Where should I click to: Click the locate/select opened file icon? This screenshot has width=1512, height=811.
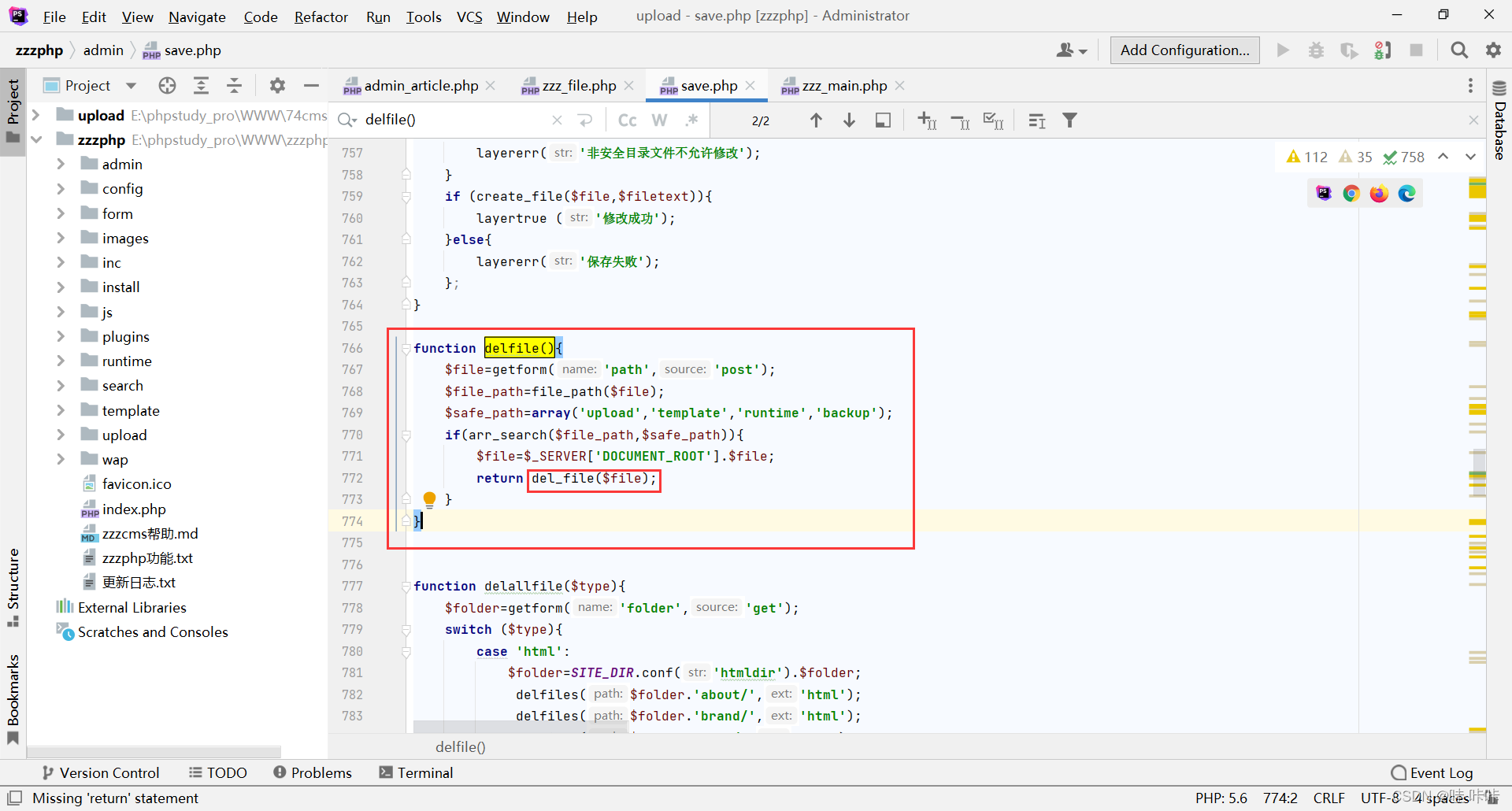pos(167,85)
